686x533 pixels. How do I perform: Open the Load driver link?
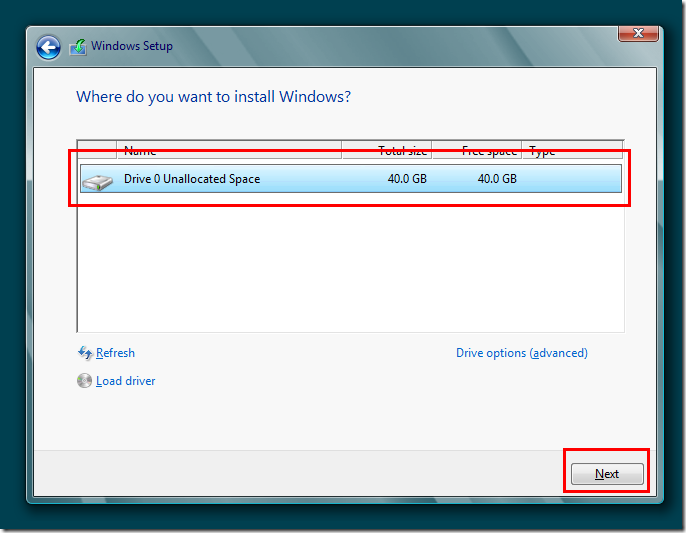[126, 381]
